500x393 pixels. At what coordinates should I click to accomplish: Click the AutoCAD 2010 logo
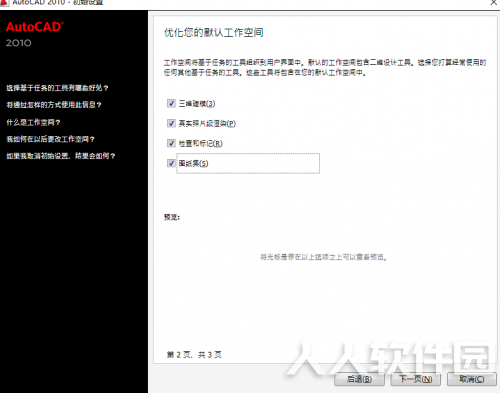click(x=34, y=34)
